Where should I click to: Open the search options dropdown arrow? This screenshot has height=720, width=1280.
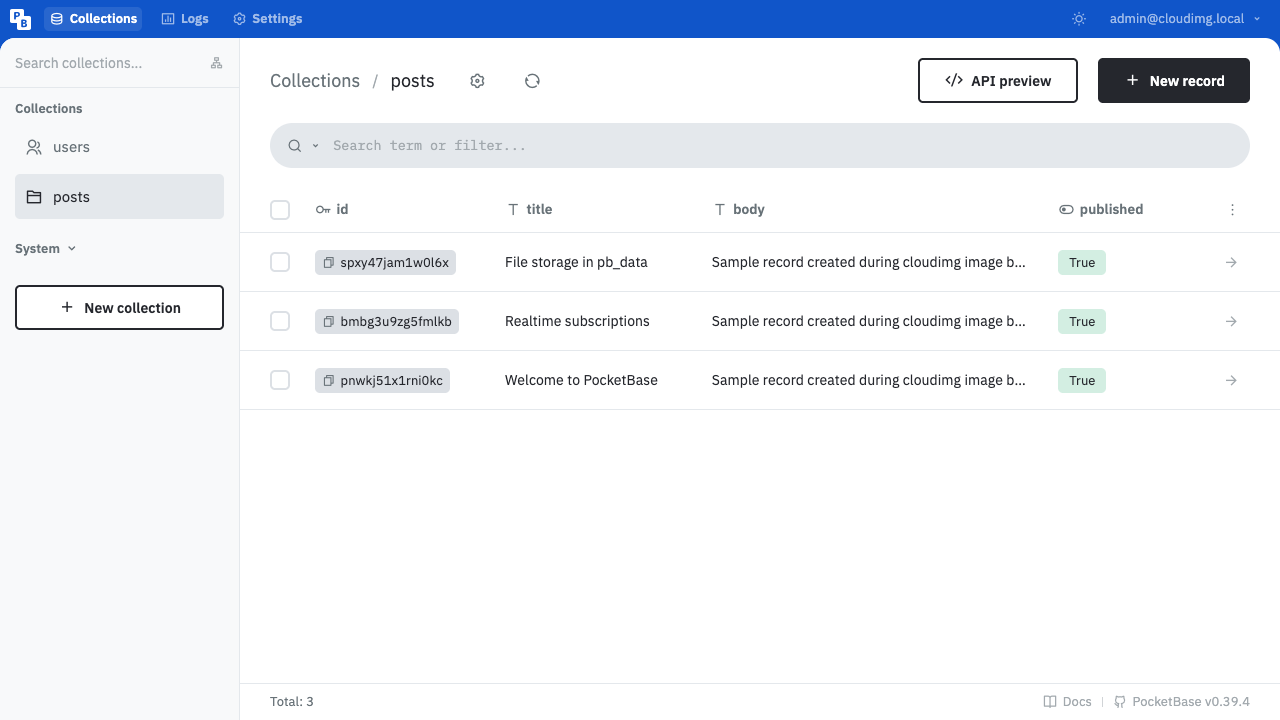tap(315, 146)
